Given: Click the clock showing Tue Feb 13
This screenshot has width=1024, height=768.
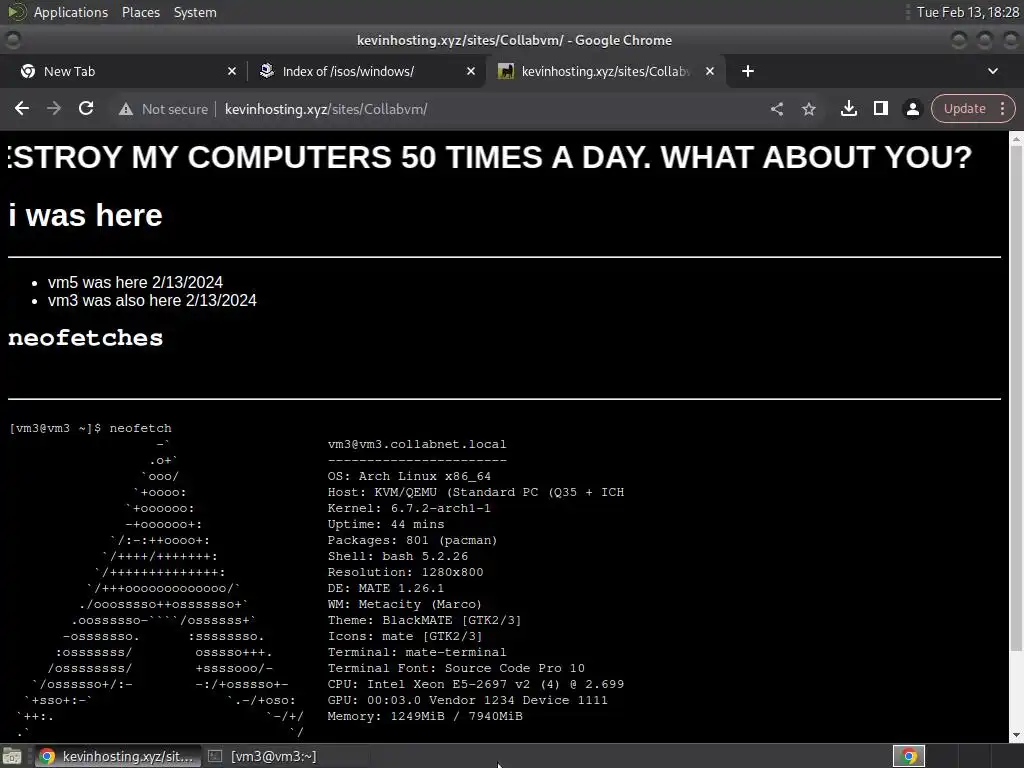Looking at the screenshot, I should pyautogui.click(x=967, y=12).
